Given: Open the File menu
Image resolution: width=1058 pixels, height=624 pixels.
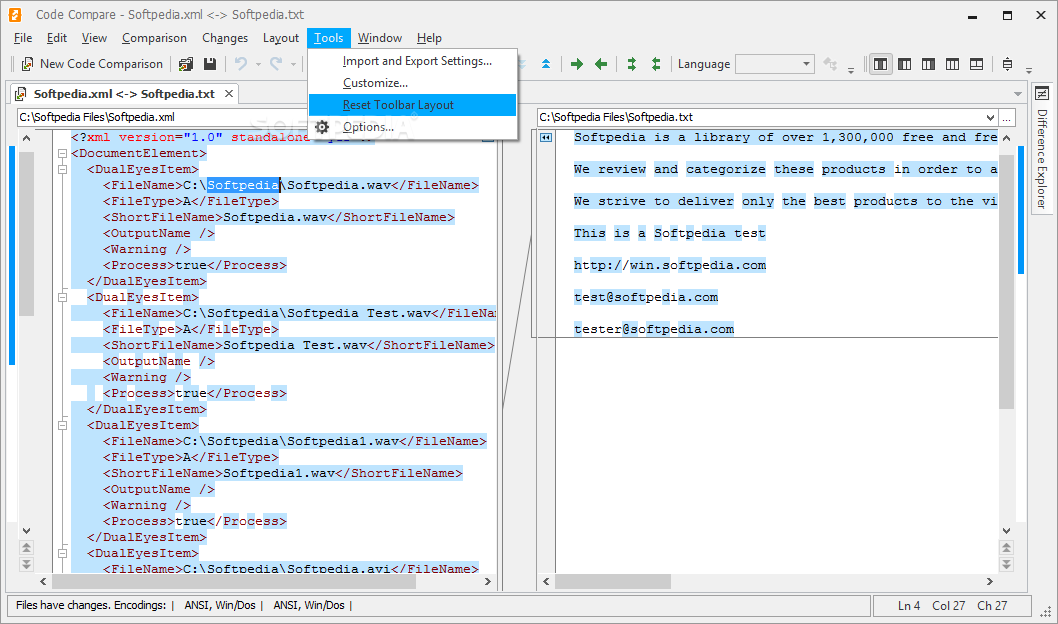Looking at the screenshot, I should coord(23,38).
